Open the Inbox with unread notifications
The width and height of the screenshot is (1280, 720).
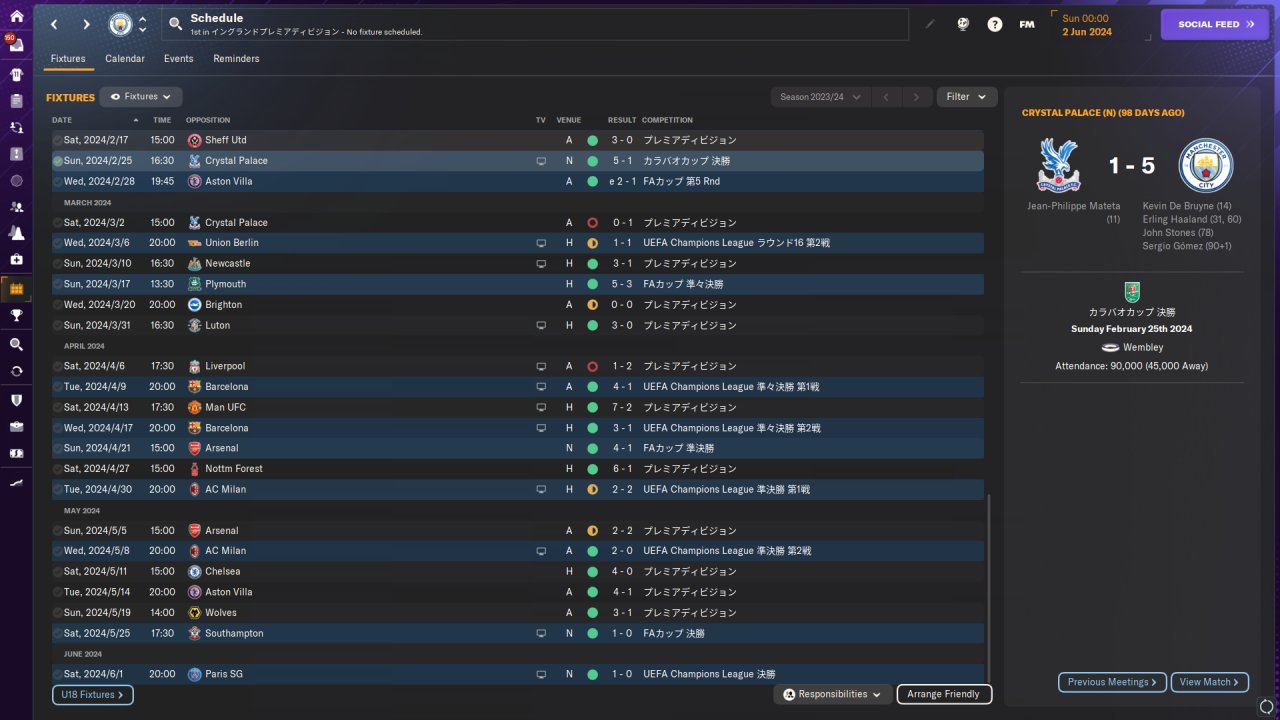(x=16, y=45)
